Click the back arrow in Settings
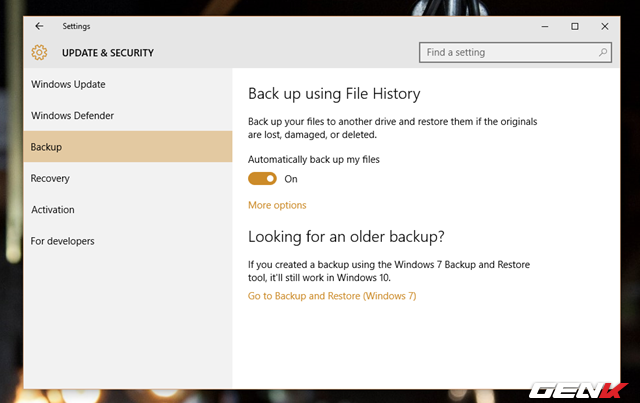The width and height of the screenshot is (640, 403). click(x=39, y=26)
